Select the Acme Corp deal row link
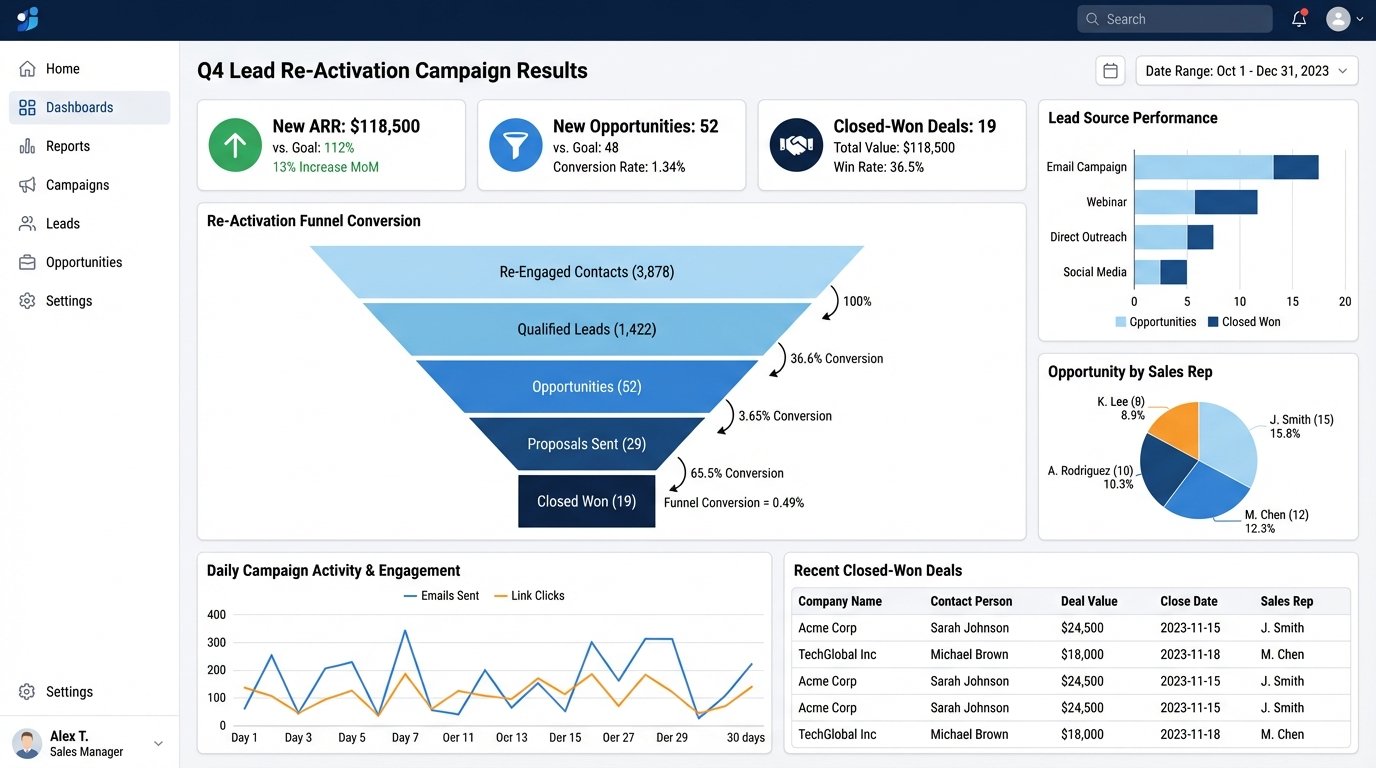The height and width of the screenshot is (768, 1376). 826,627
